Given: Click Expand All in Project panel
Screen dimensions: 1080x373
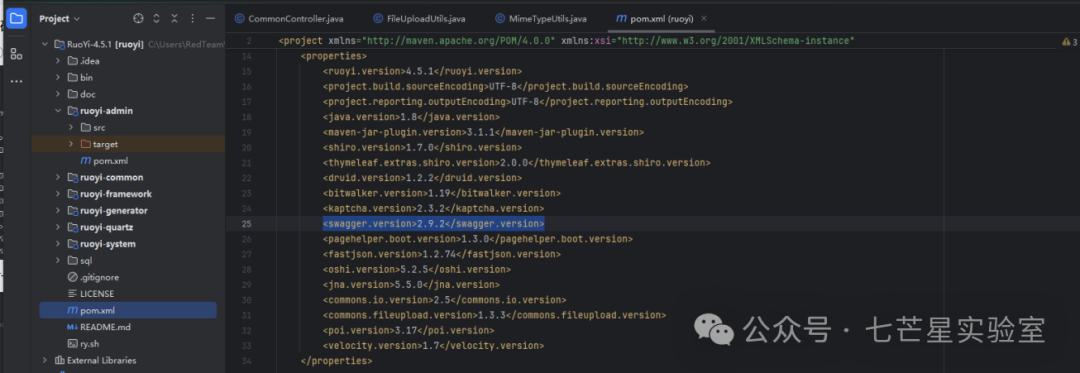Looking at the screenshot, I should 156,19.
